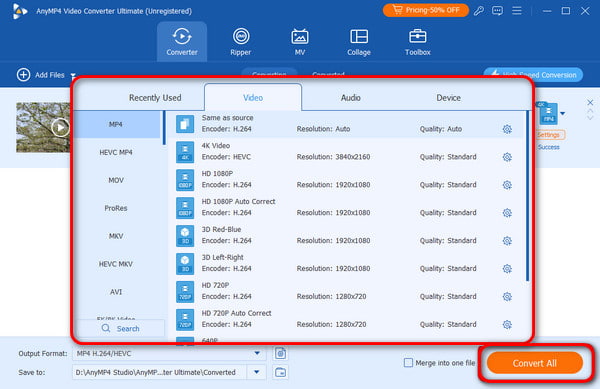Select the 'Same as source' preset text
This screenshot has width=600, height=389.
click(227, 118)
